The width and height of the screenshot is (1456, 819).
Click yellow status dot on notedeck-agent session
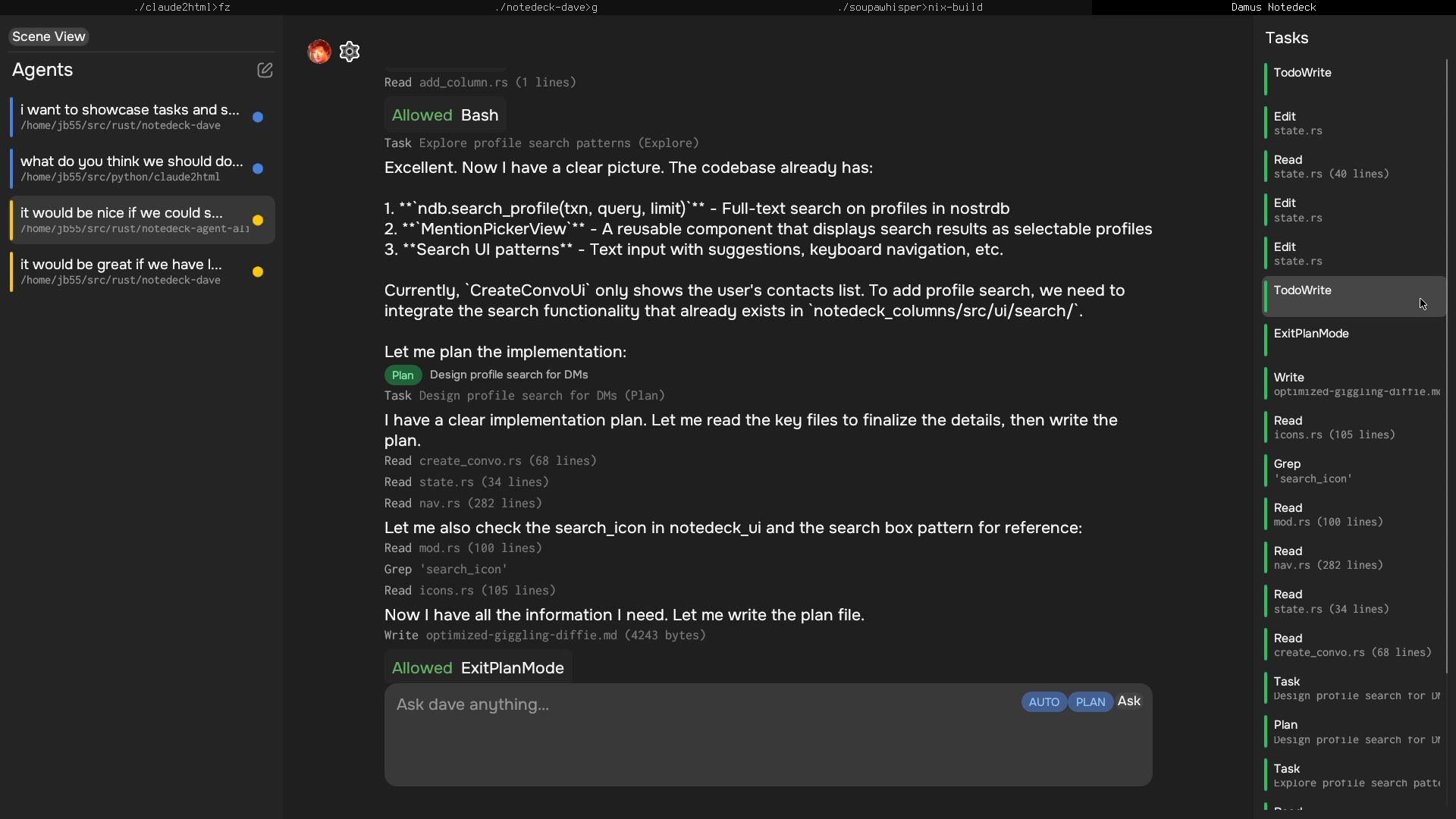point(258,221)
